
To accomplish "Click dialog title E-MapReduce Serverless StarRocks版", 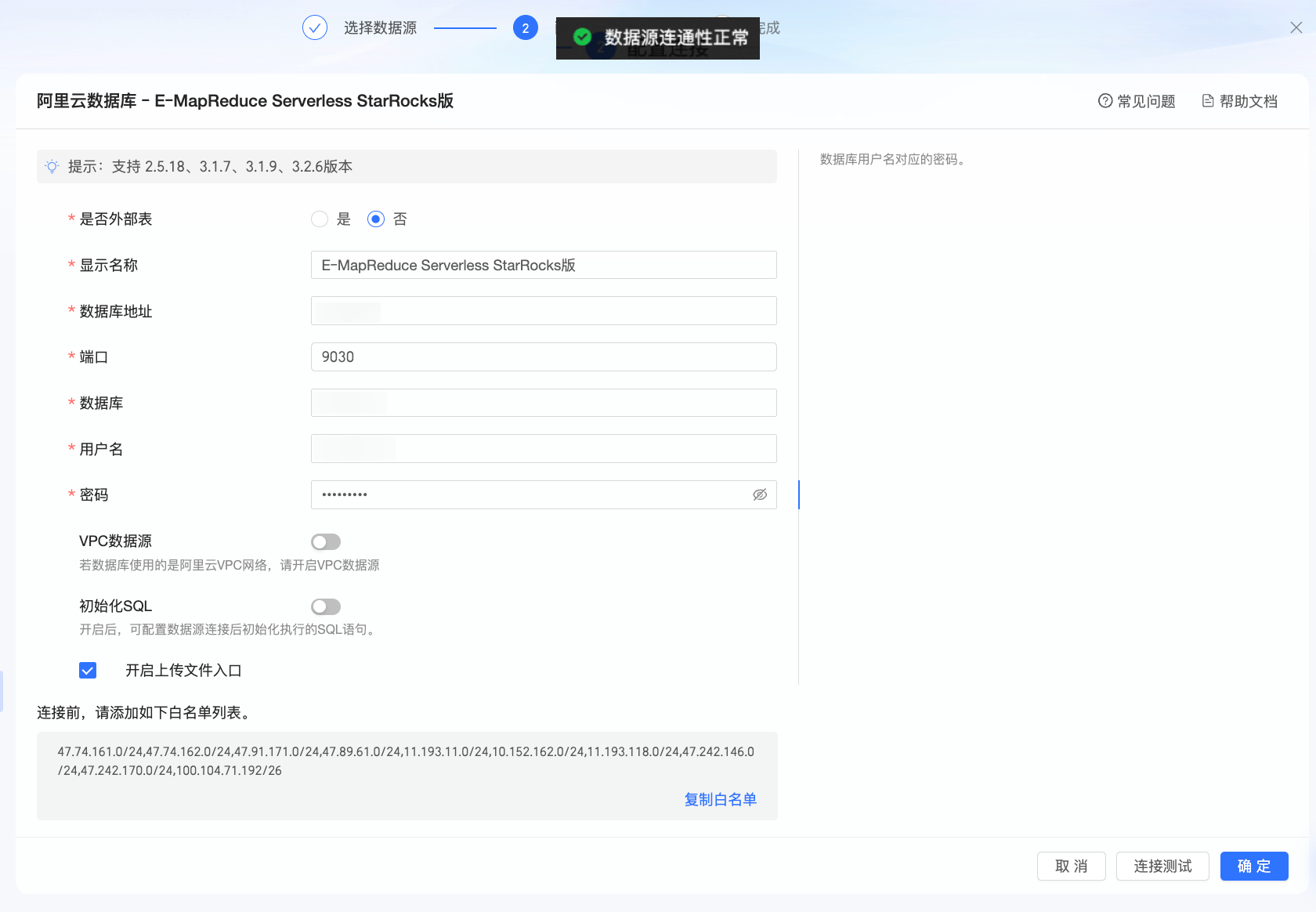I will coord(245,100).
